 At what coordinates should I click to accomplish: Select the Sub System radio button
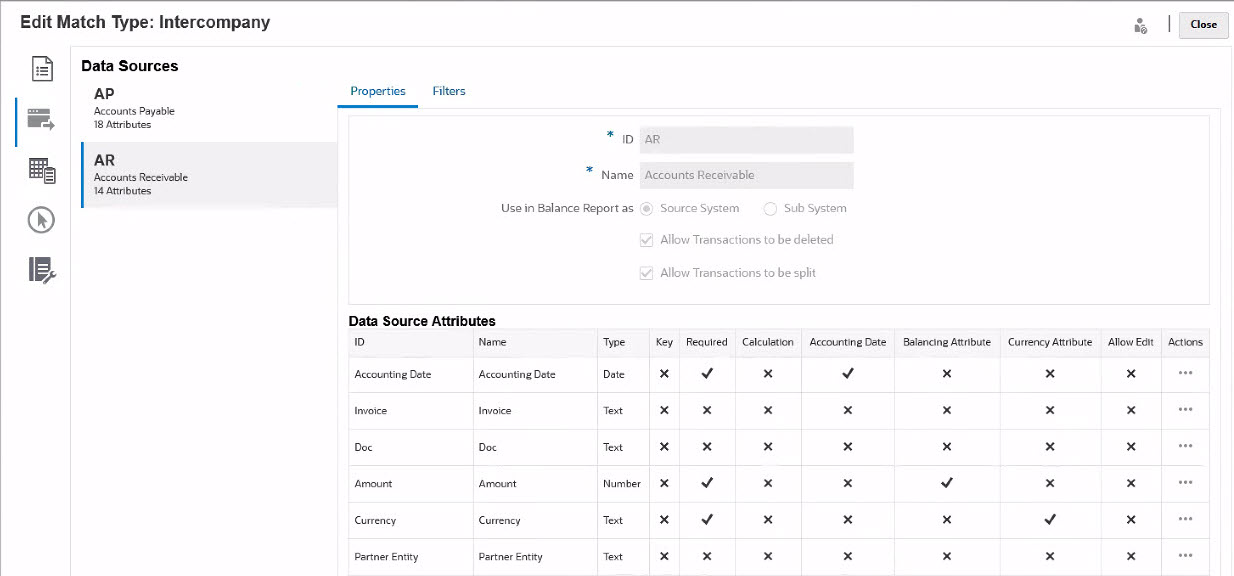point(770,209)
